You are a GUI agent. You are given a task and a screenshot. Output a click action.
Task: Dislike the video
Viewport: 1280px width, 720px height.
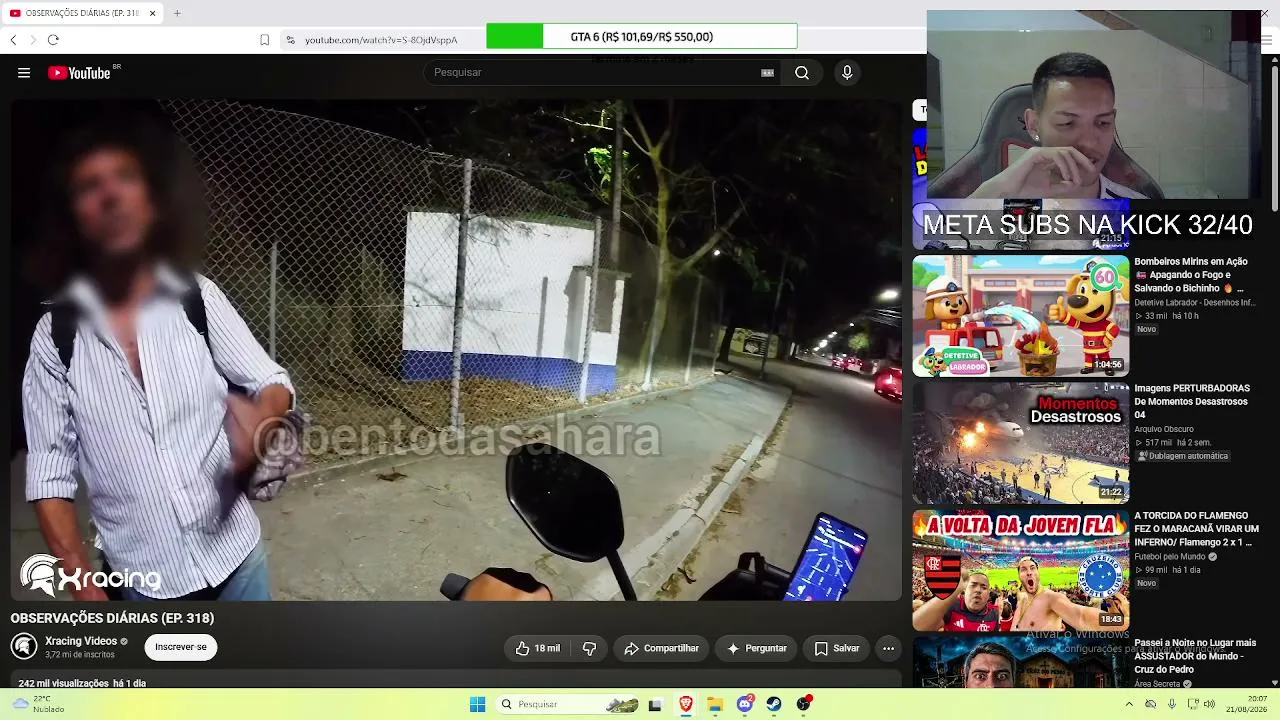[x=589, y=648]
